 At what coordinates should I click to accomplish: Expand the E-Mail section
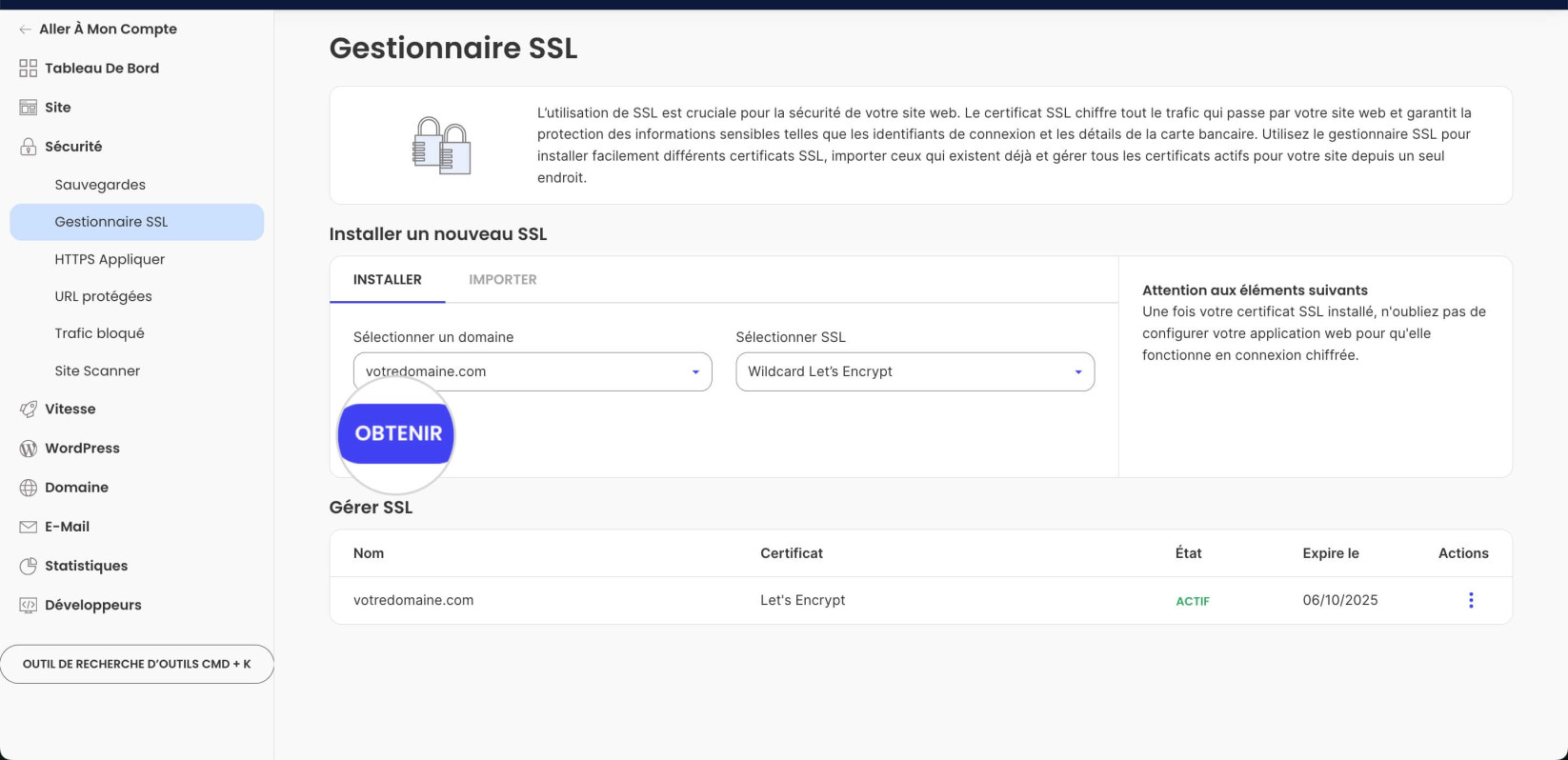[x=67, y=527]
